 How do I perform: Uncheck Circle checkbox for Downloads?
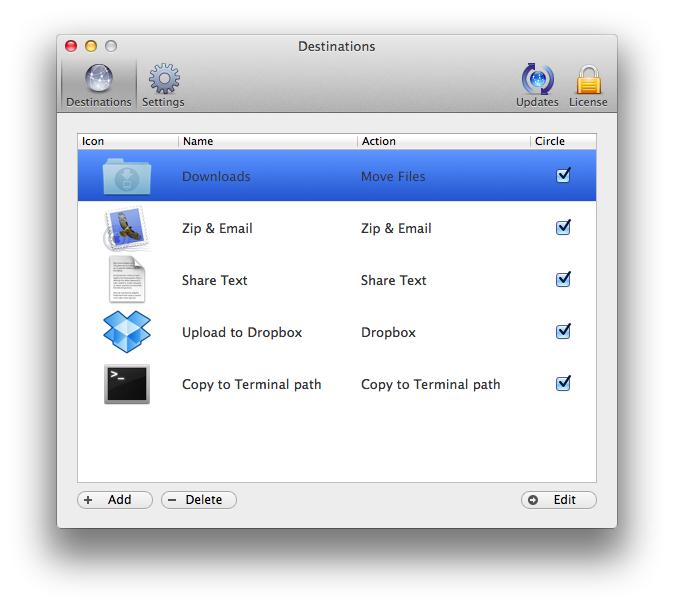(563, 175)
